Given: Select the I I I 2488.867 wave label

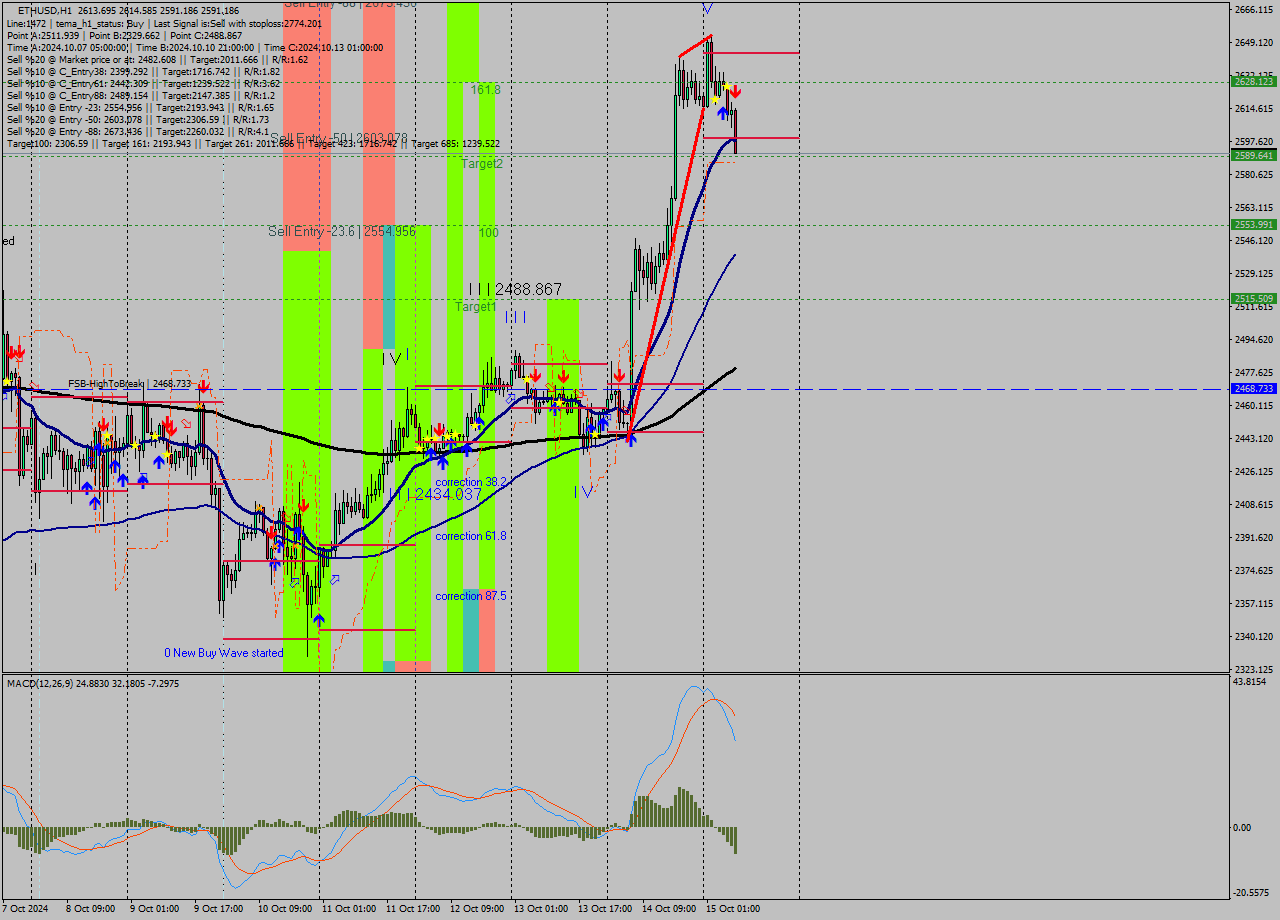Looking at the screenshot, I should pyautogui.click(x=515, y=289).
